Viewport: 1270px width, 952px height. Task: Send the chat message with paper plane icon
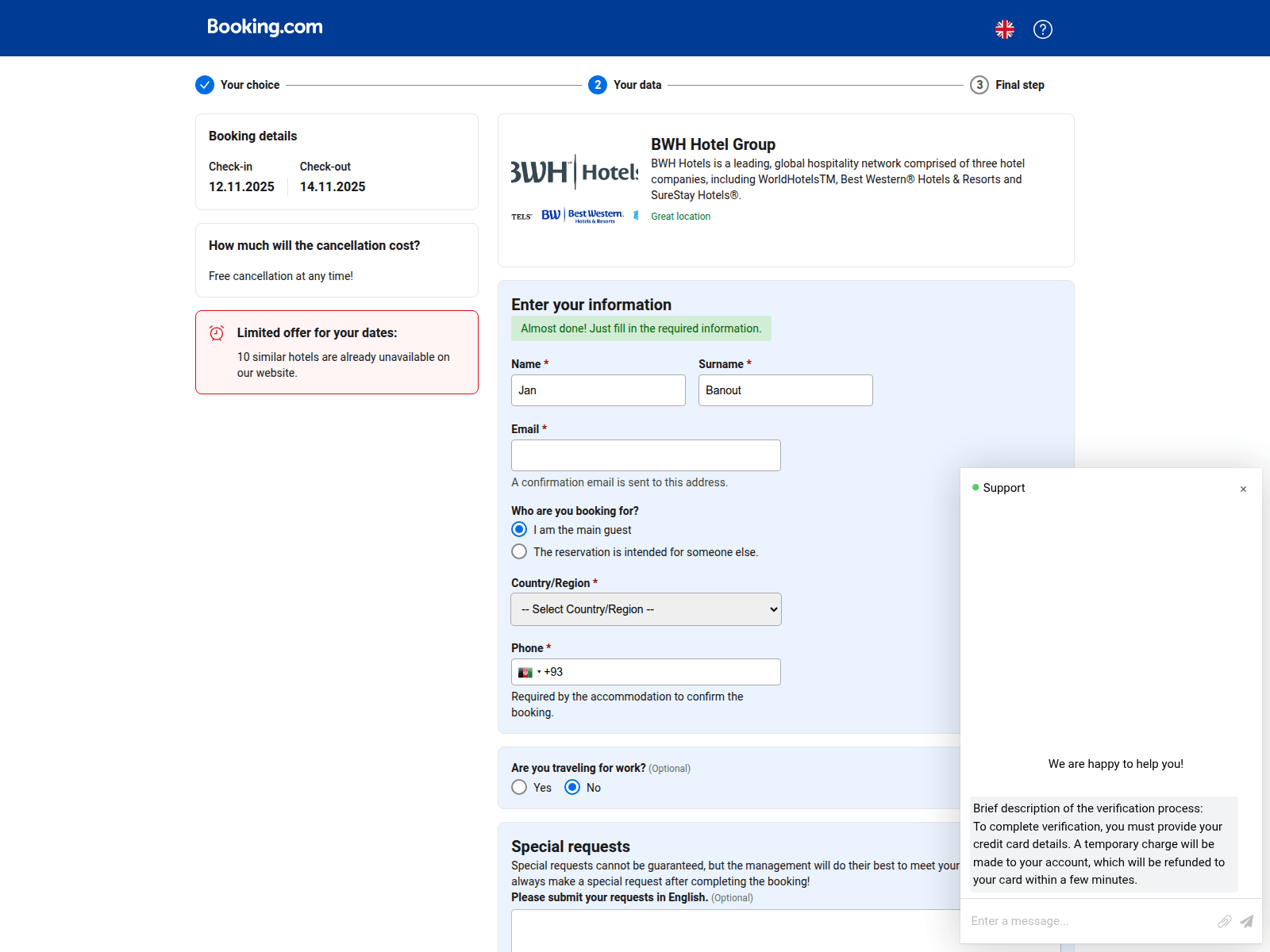click(x=1247, y=921)
